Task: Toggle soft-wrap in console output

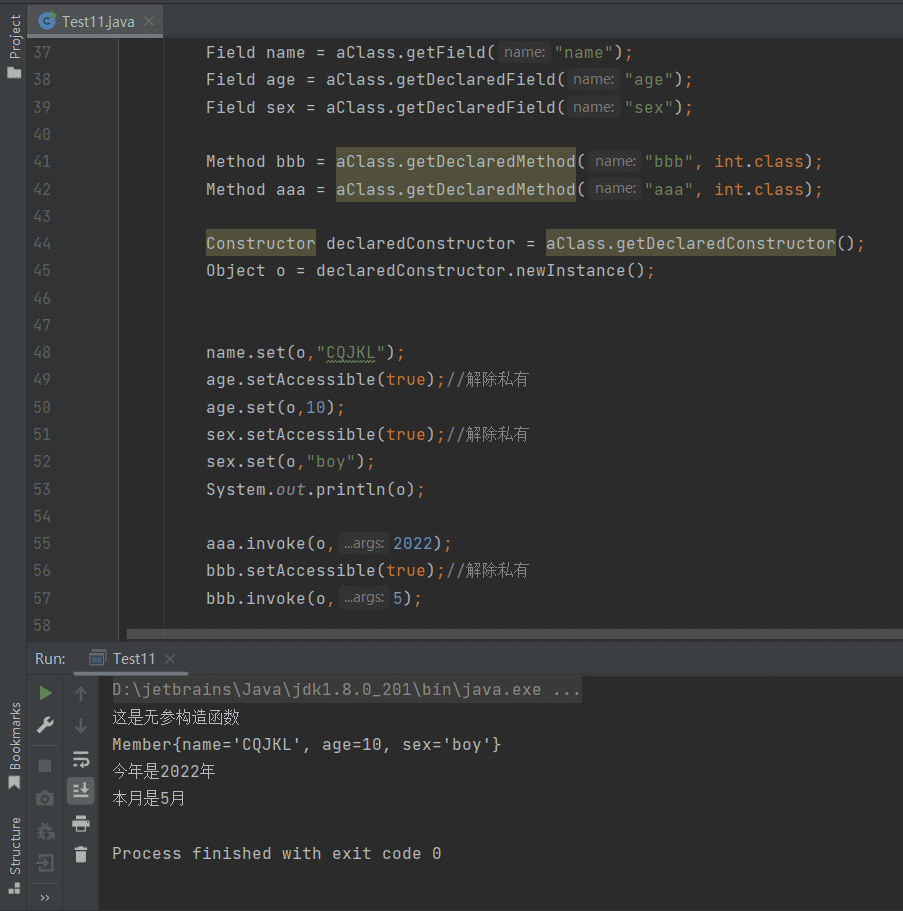Action: pyautogui.click(x=81, y=759)
